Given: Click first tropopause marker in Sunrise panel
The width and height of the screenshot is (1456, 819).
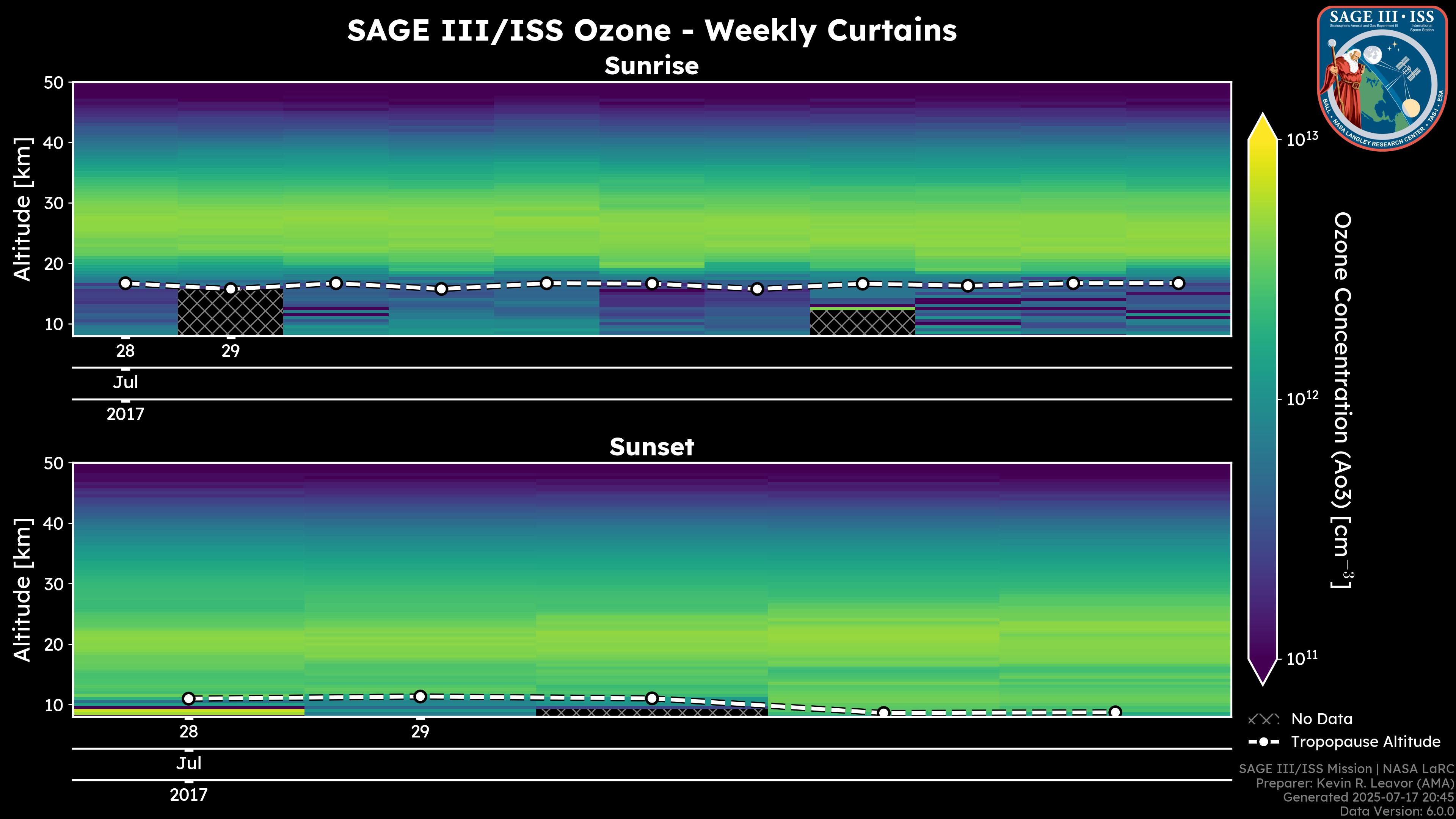Looking at the screenshot, I should (126, 283).
